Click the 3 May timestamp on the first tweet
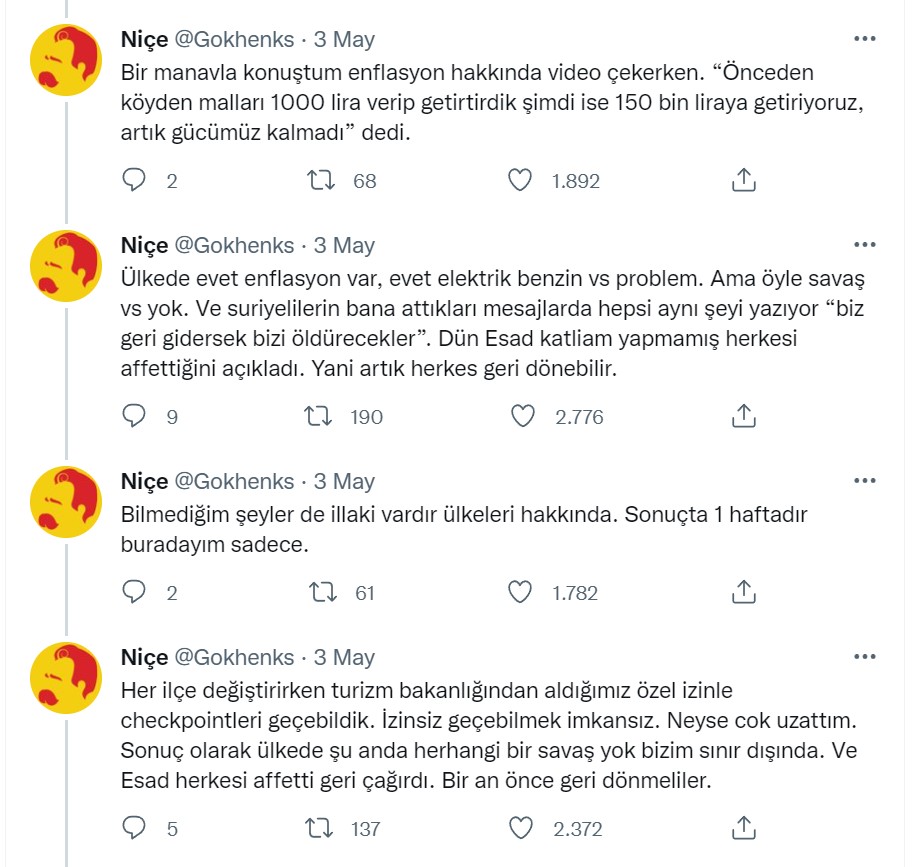 point(343,40)
